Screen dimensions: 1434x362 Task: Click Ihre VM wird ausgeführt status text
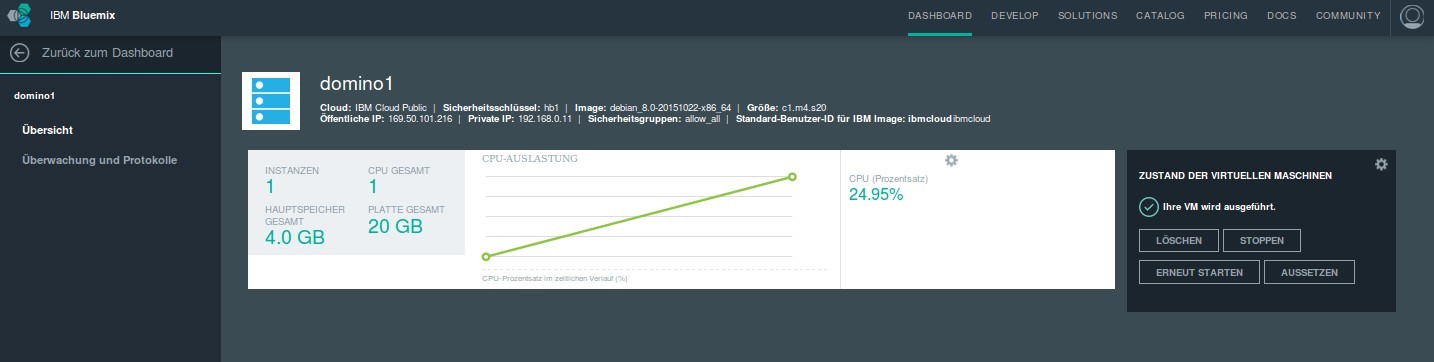click(1219, 207)
